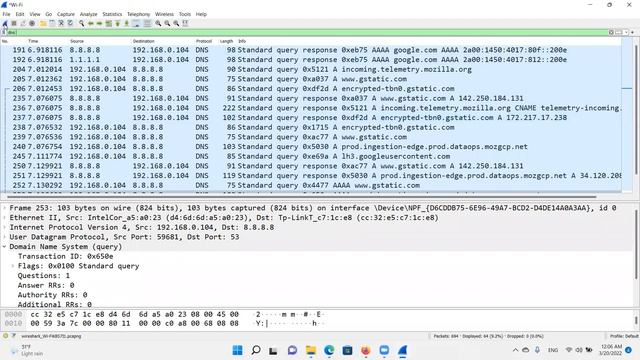
Task: Sort packets by Destination column
Action: click(x=144, y=41)
